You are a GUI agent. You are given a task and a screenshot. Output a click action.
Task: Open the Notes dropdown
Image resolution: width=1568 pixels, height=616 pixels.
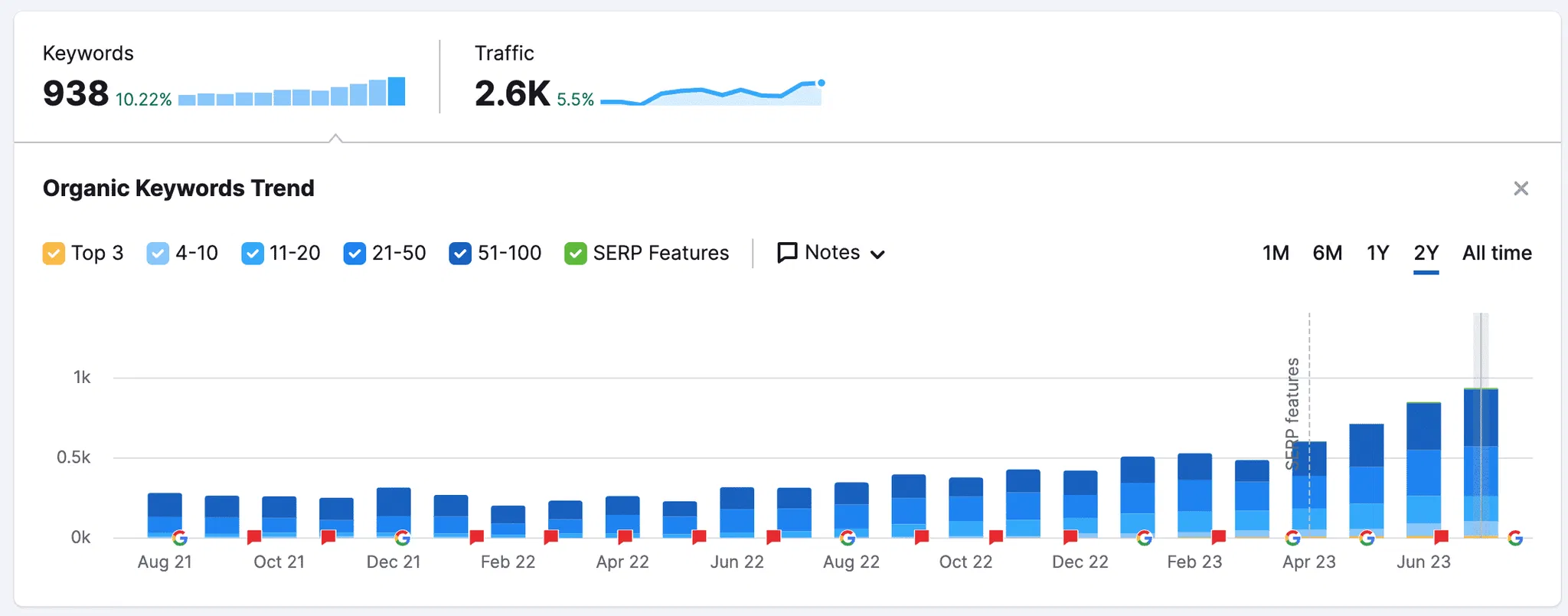click(831, 253)
